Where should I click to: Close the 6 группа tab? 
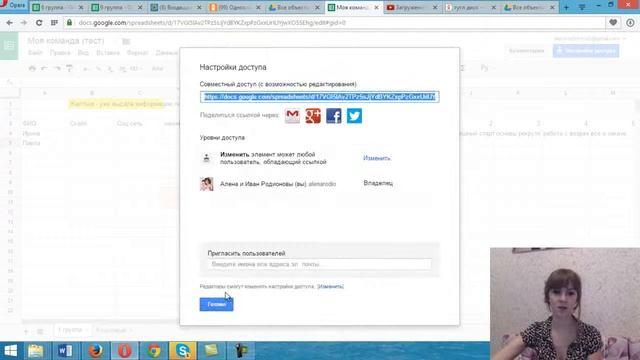click(81, 7)
